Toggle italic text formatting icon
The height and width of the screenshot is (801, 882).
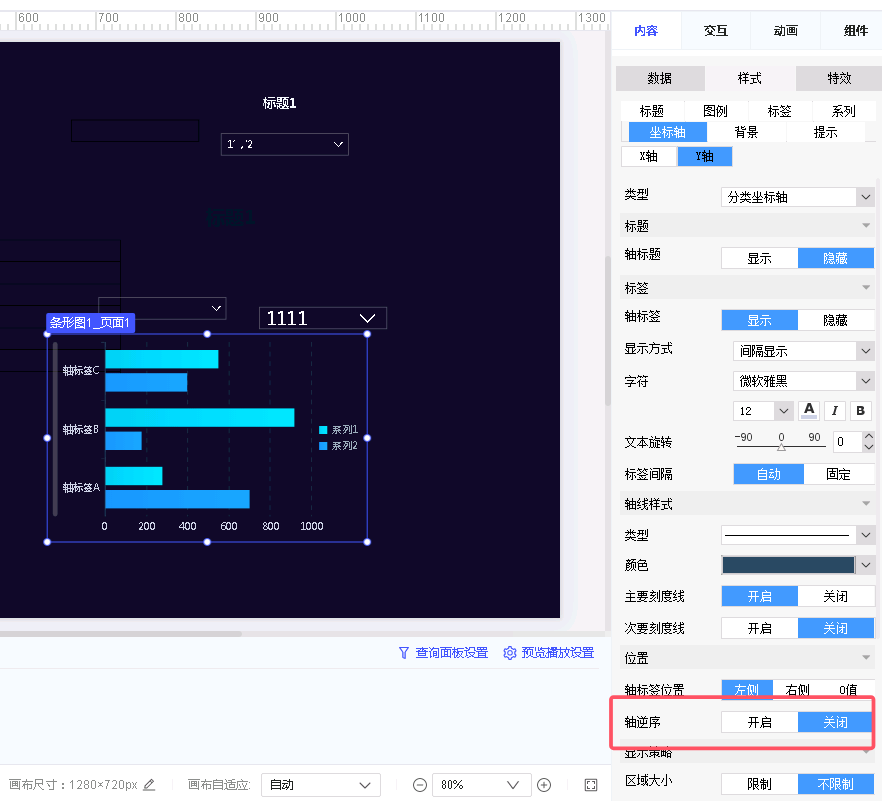pos(835,411)
